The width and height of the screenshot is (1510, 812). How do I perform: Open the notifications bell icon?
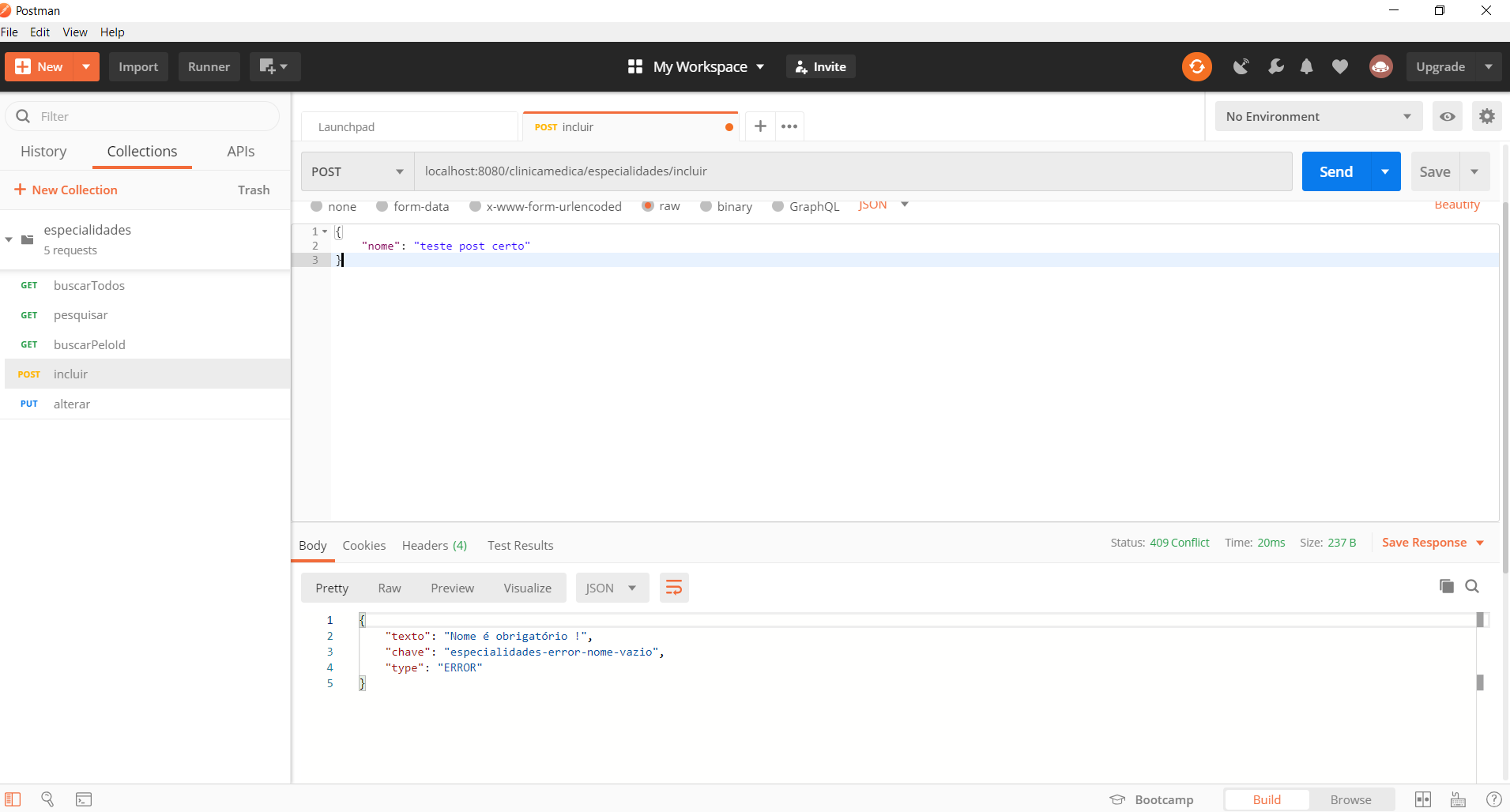pyautogui.click(x=1306, y=66)
